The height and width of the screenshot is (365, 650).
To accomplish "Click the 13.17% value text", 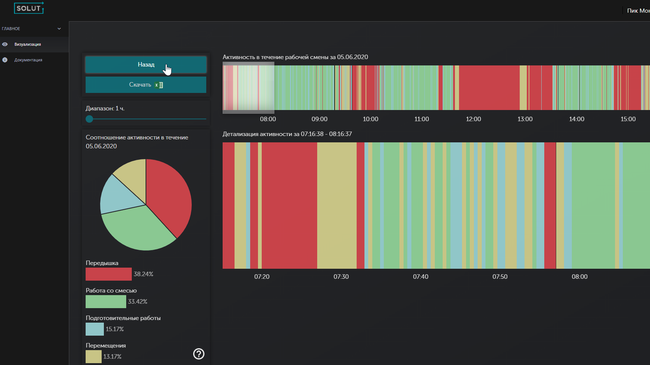I will tap(112, 357).
